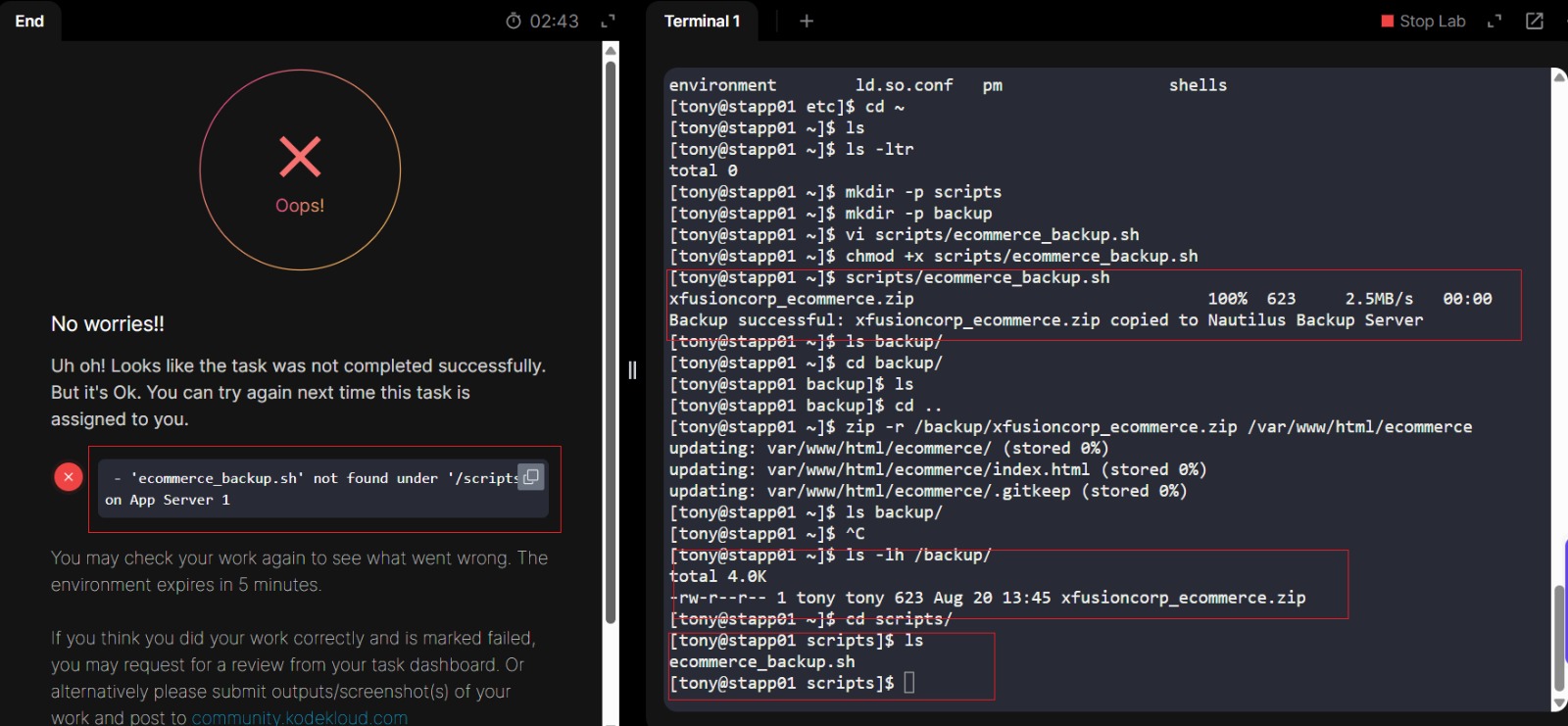Focus the terminal prompt cursor

pos(909,683)
